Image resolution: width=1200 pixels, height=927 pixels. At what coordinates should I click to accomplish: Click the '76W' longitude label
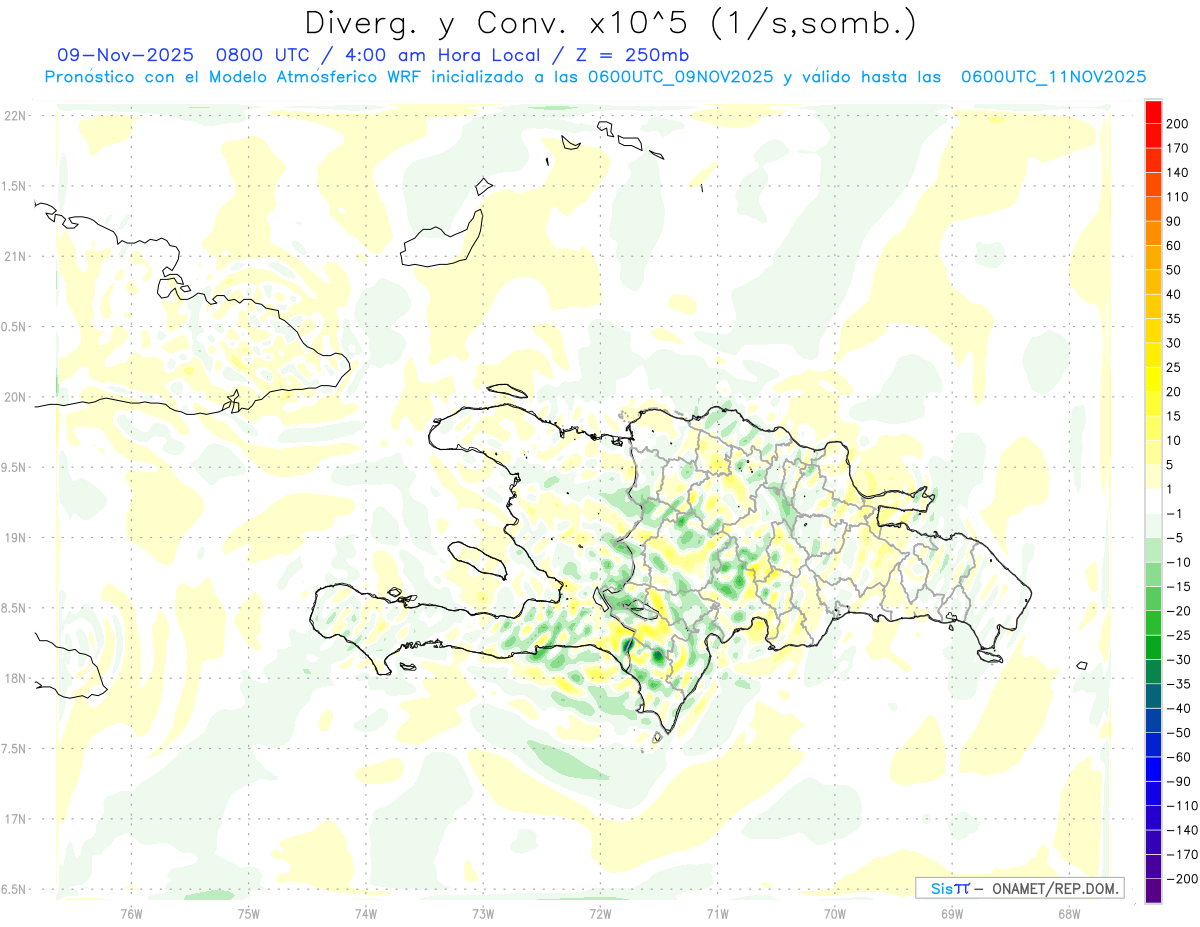coord(131,913)
